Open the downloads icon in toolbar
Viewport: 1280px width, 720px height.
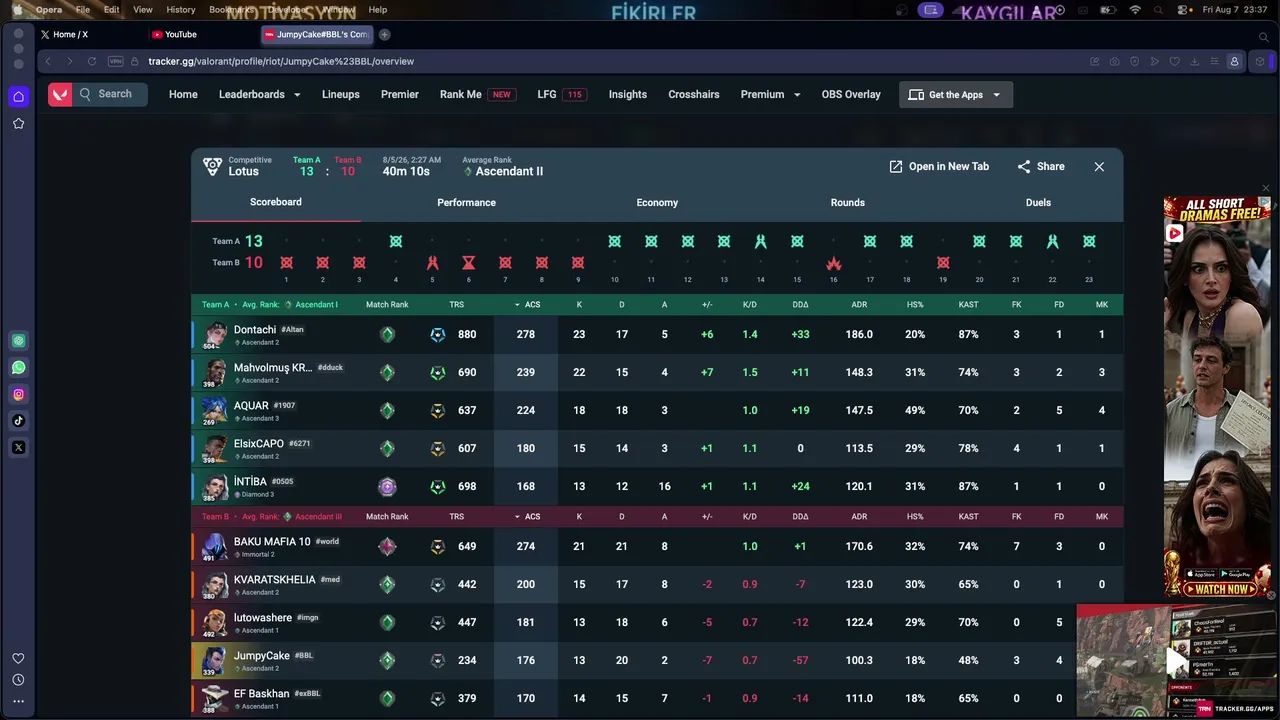[x=1194, y=61]
